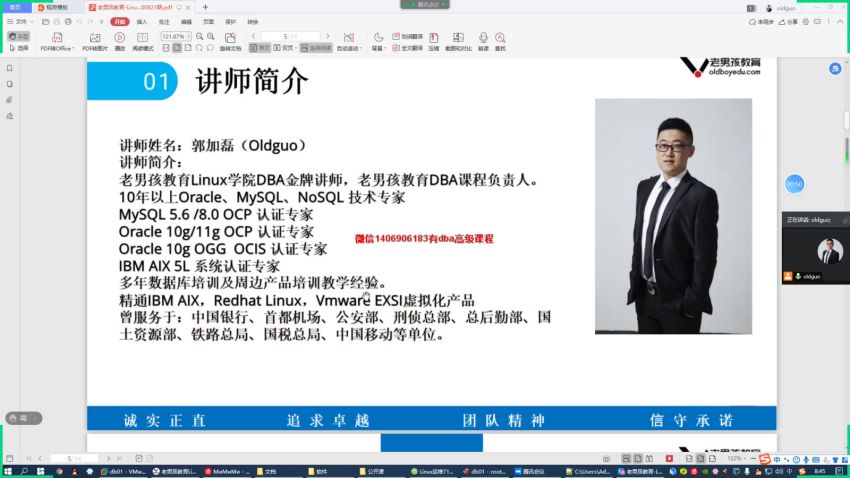
Task: Click the 未同步 cloud sync icon
Action: point(761,22)
